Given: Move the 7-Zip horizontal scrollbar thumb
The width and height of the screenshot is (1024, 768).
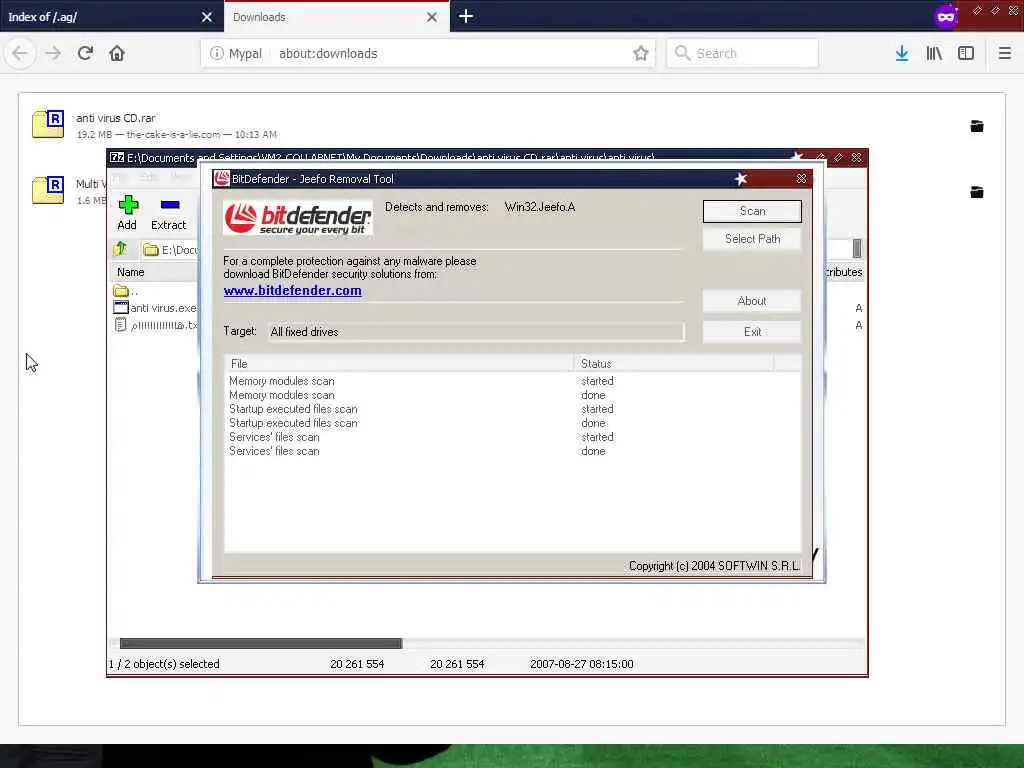Looking at the screenshot, I should tap(261, 643).
